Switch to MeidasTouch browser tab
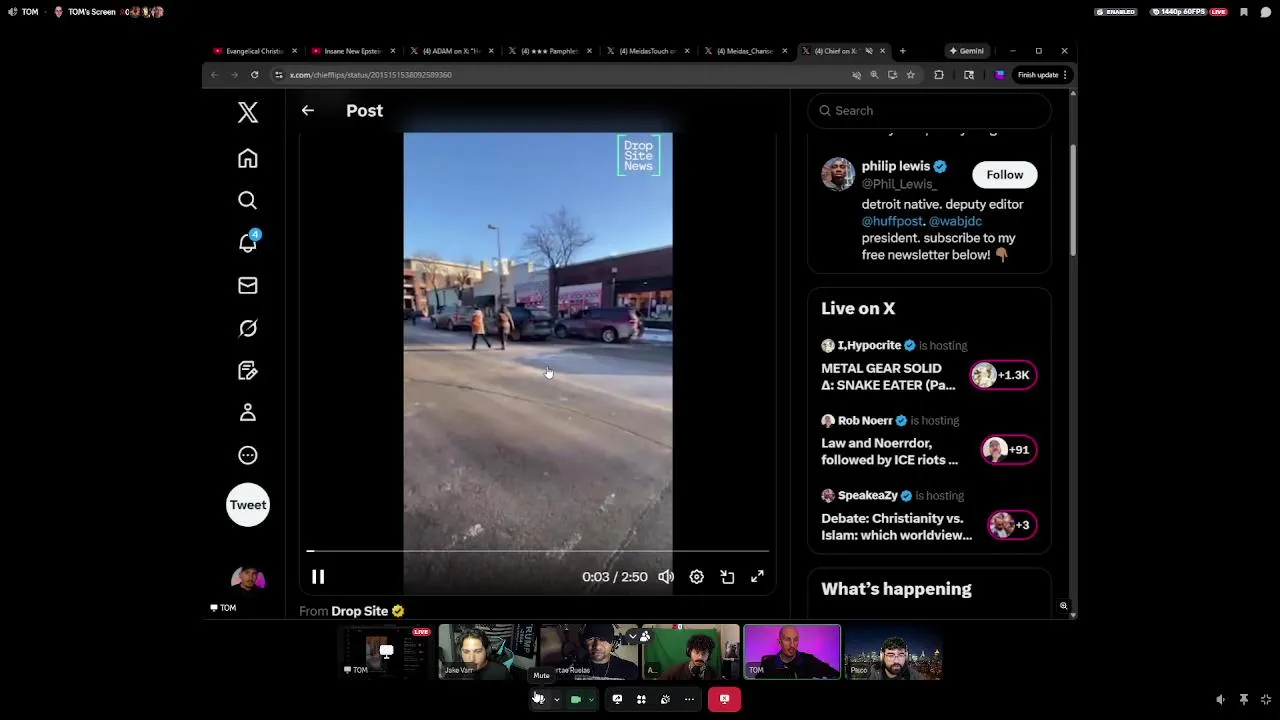This screenshot has height=720, width=1280. (647, 51)
